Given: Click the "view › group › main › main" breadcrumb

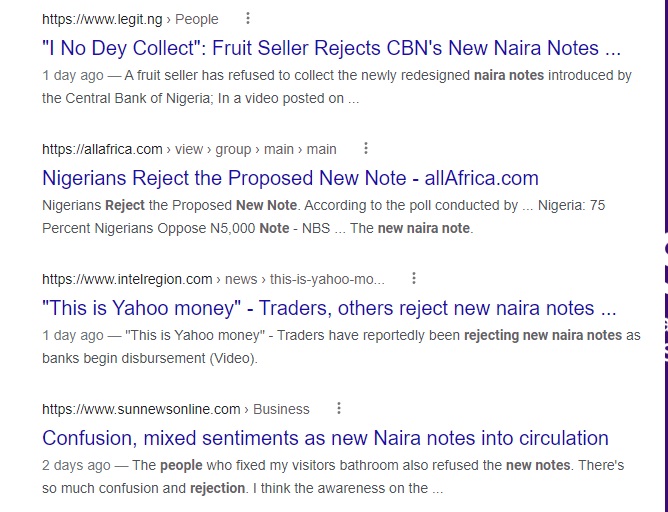Looking at the screenshot, I should pos(256,149).
